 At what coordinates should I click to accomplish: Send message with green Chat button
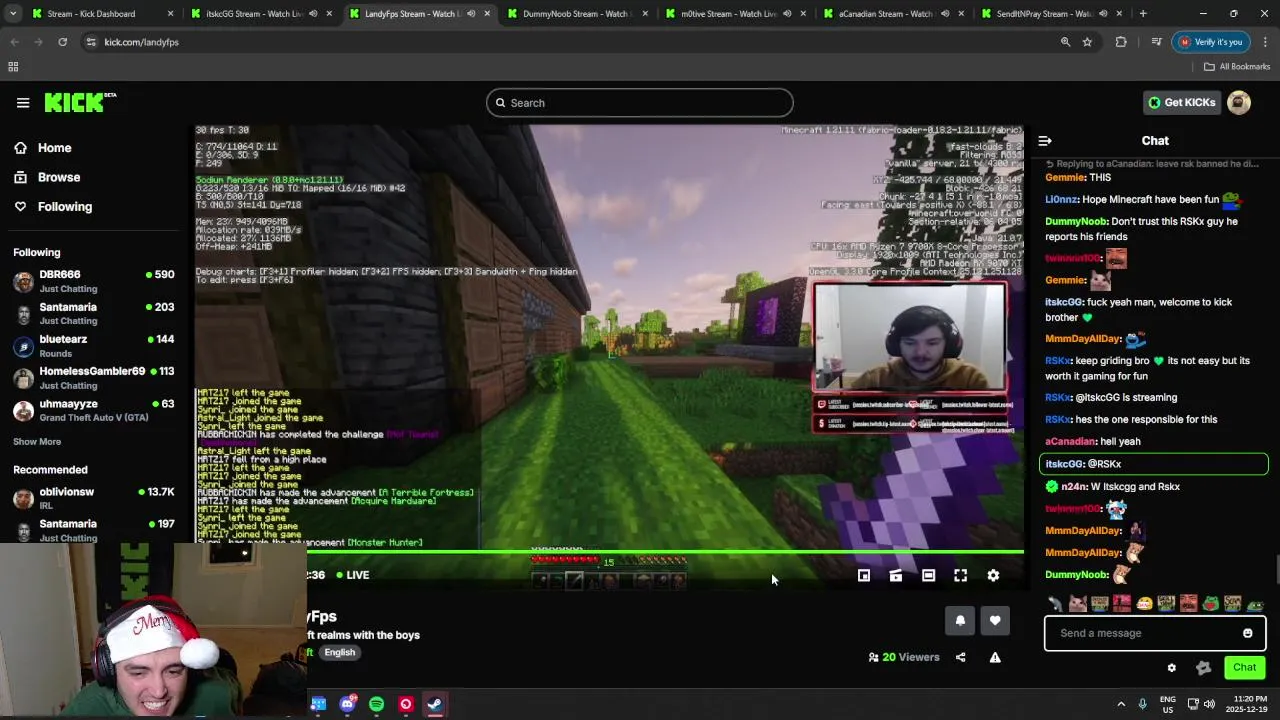click(1245, 668)
